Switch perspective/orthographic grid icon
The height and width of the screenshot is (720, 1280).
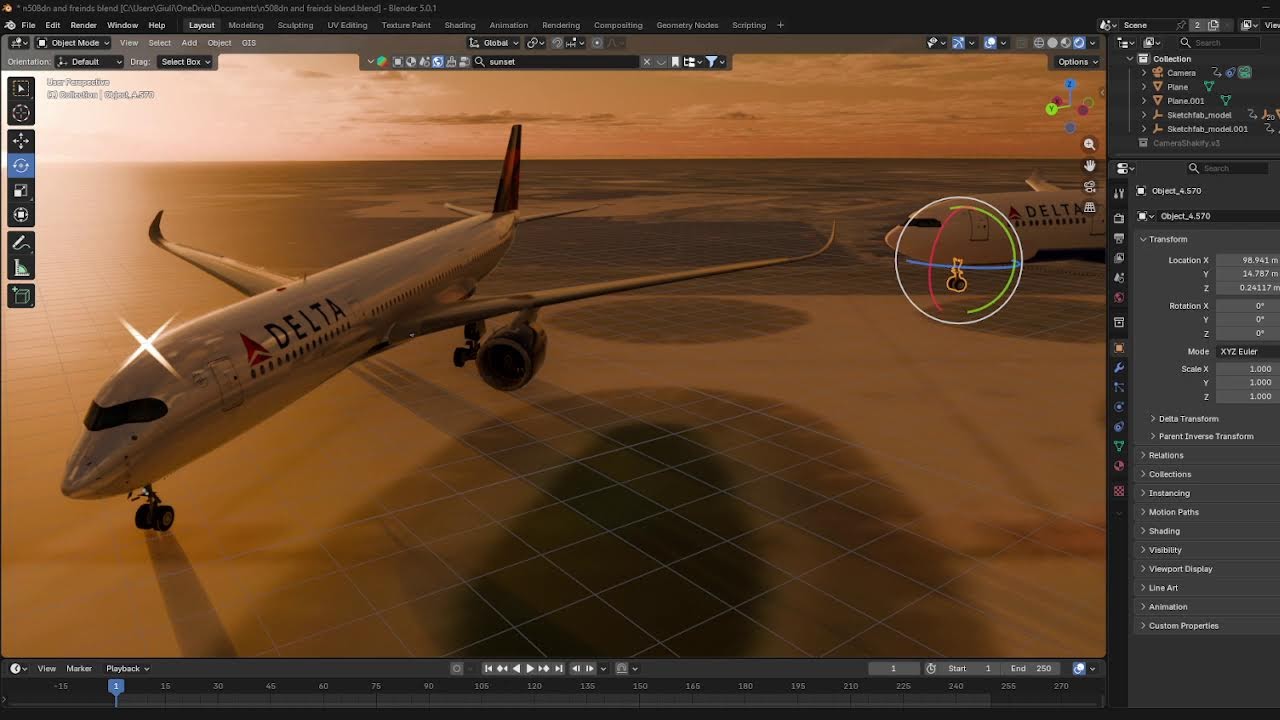pyautogui.click(x=1089, y=207)
